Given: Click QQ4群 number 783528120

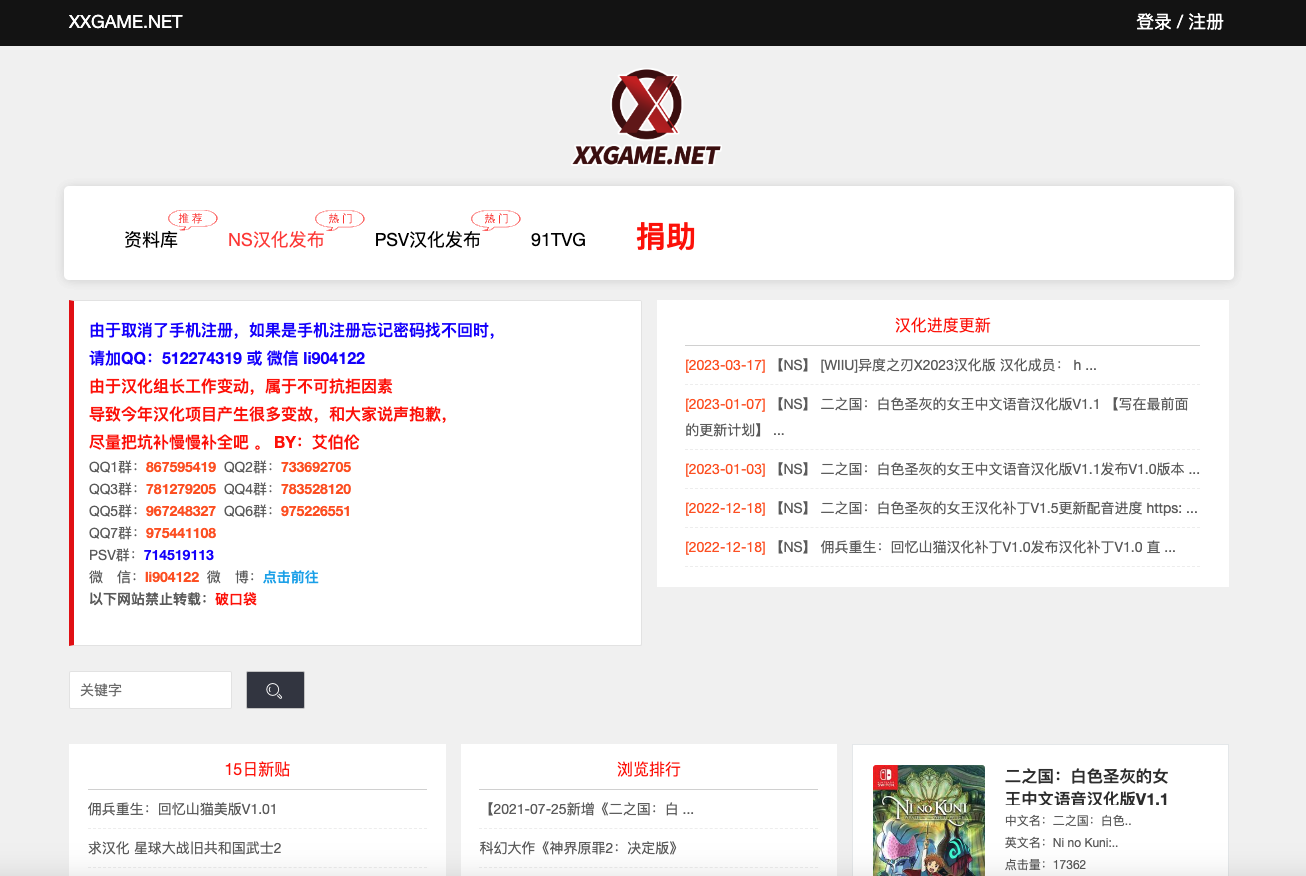Looking at the screenshot, I should pos(316,489).
